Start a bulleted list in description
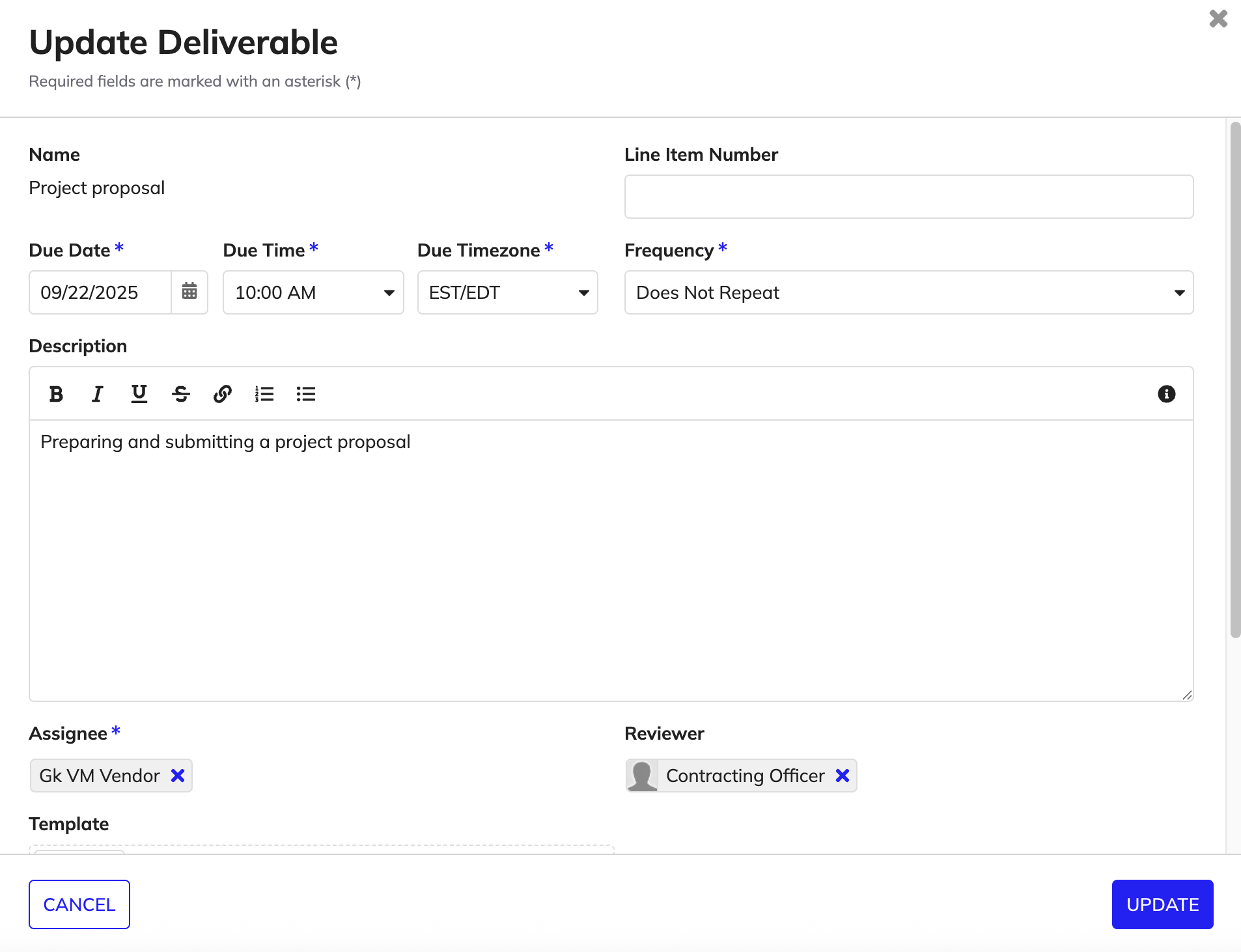This screenshot has width=1241, height=952. pos(305,394)
